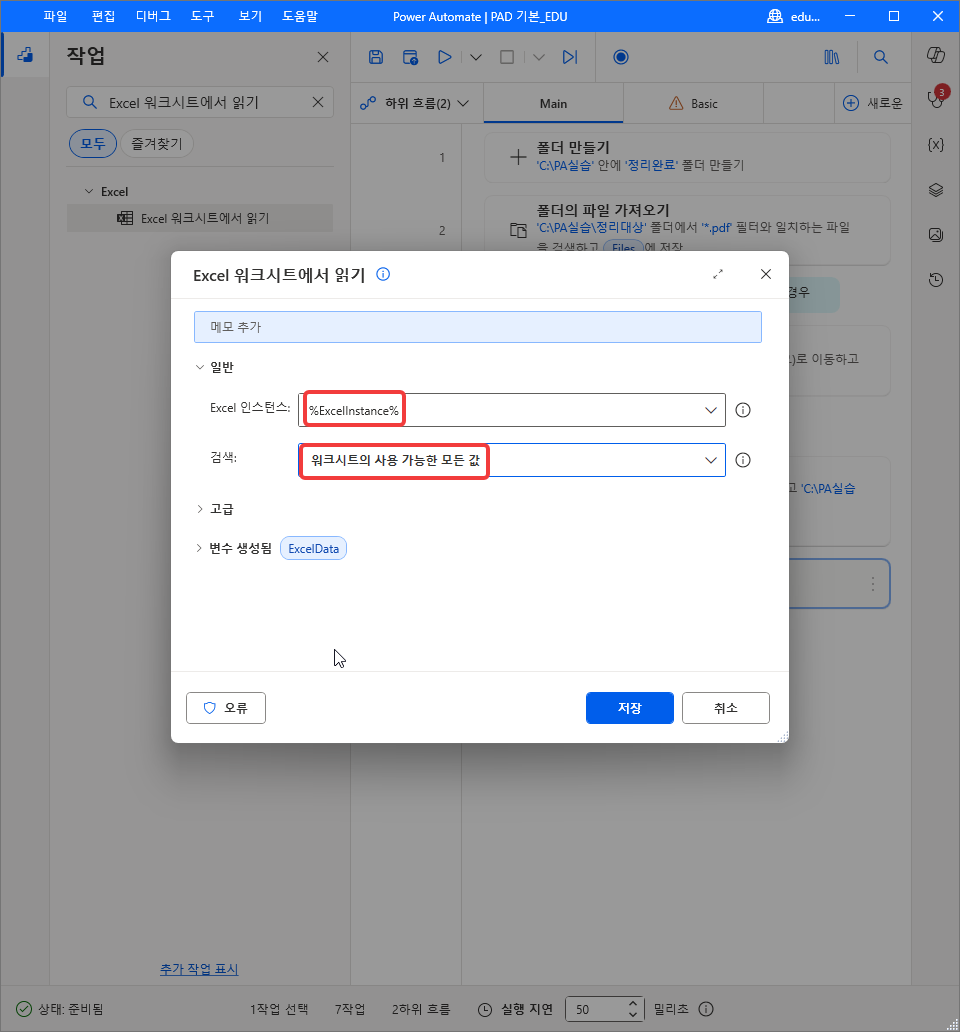
Task: Select 'Excel 워크시트에서 읽기' action in tree
Action: tap(200, 218)
